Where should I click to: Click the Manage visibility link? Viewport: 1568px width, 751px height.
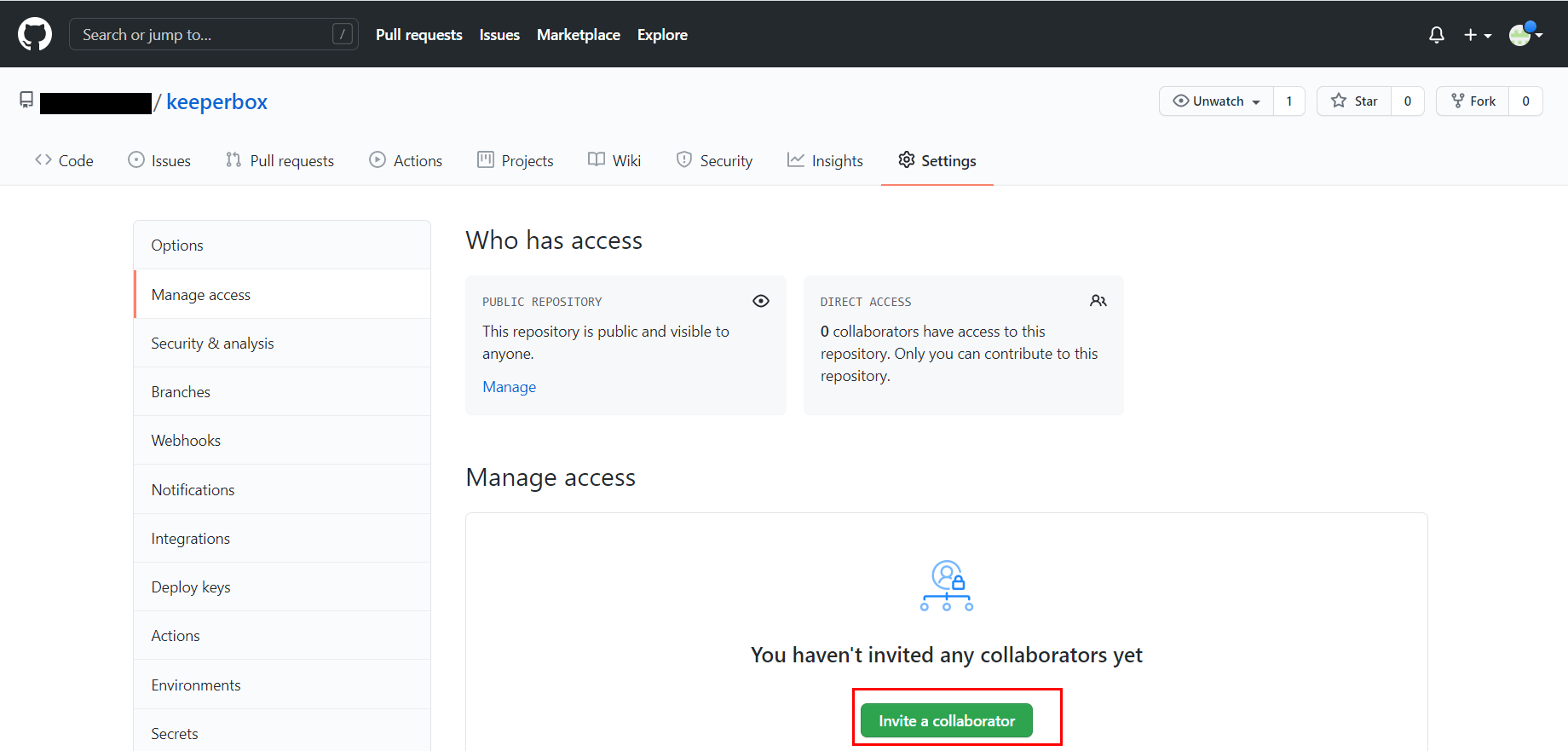509,386
